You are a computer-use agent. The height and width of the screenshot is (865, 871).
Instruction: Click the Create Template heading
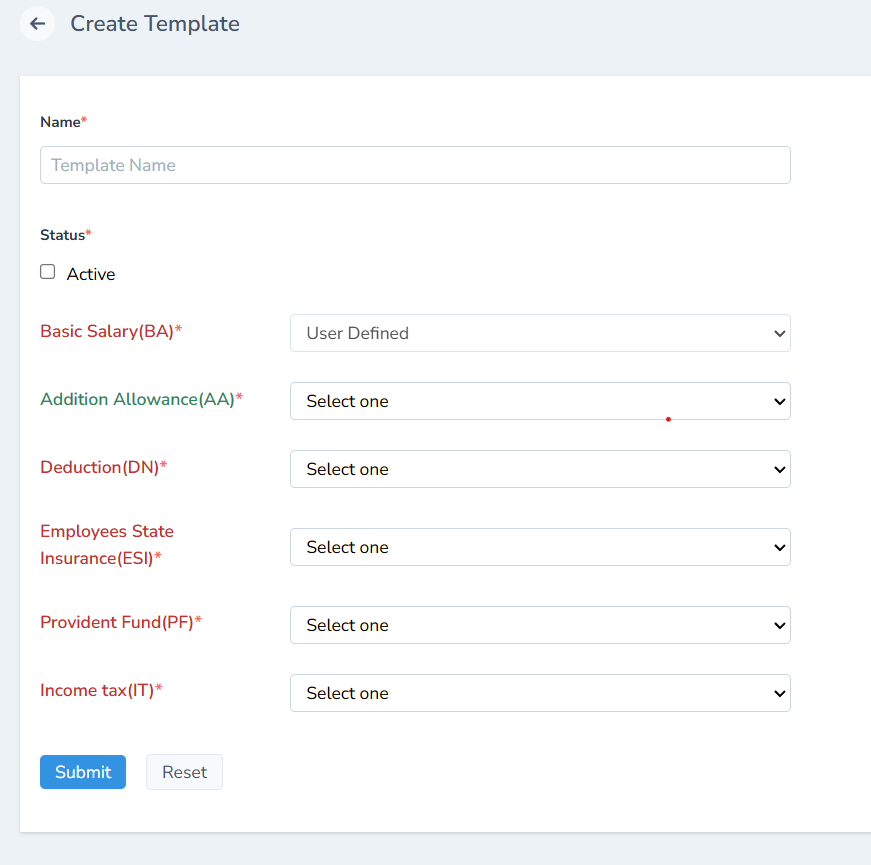(x=155, y=23)
